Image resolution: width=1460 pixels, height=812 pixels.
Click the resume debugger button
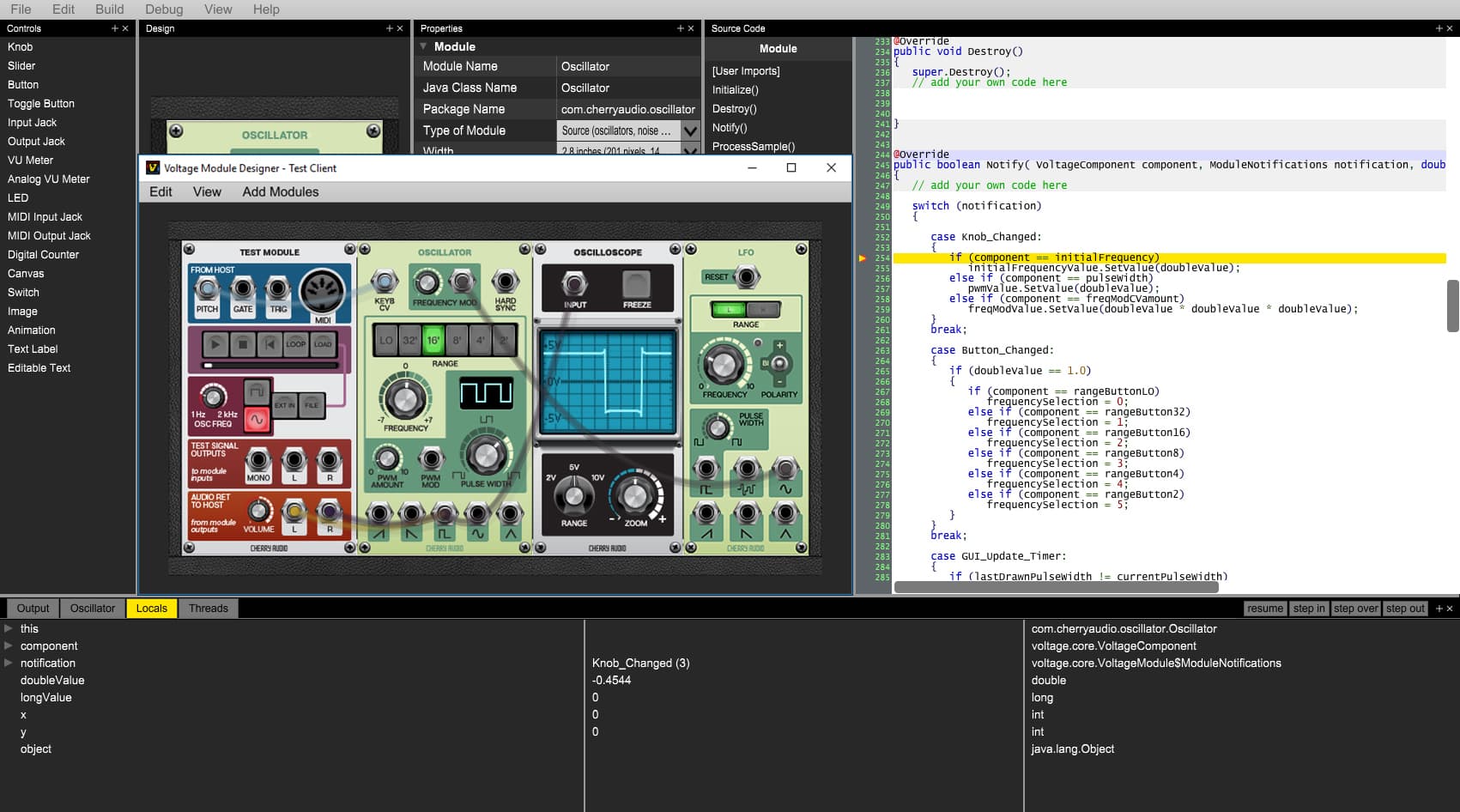pos(1264,609)
